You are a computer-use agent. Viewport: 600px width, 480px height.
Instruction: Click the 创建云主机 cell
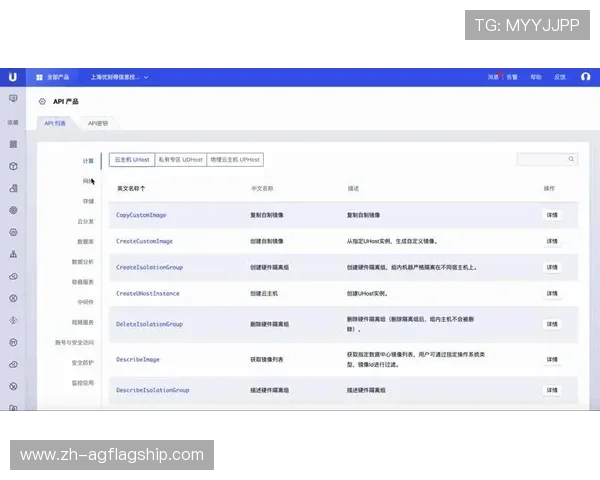264,294
